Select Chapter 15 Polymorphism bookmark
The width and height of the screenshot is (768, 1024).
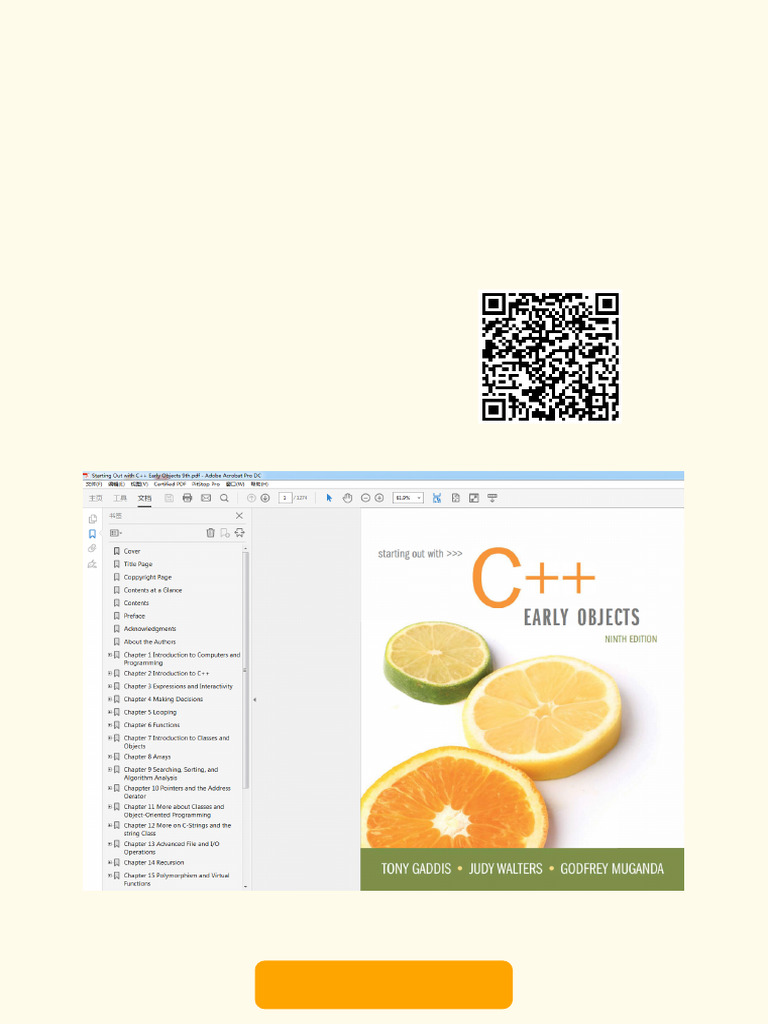point(176,879)
